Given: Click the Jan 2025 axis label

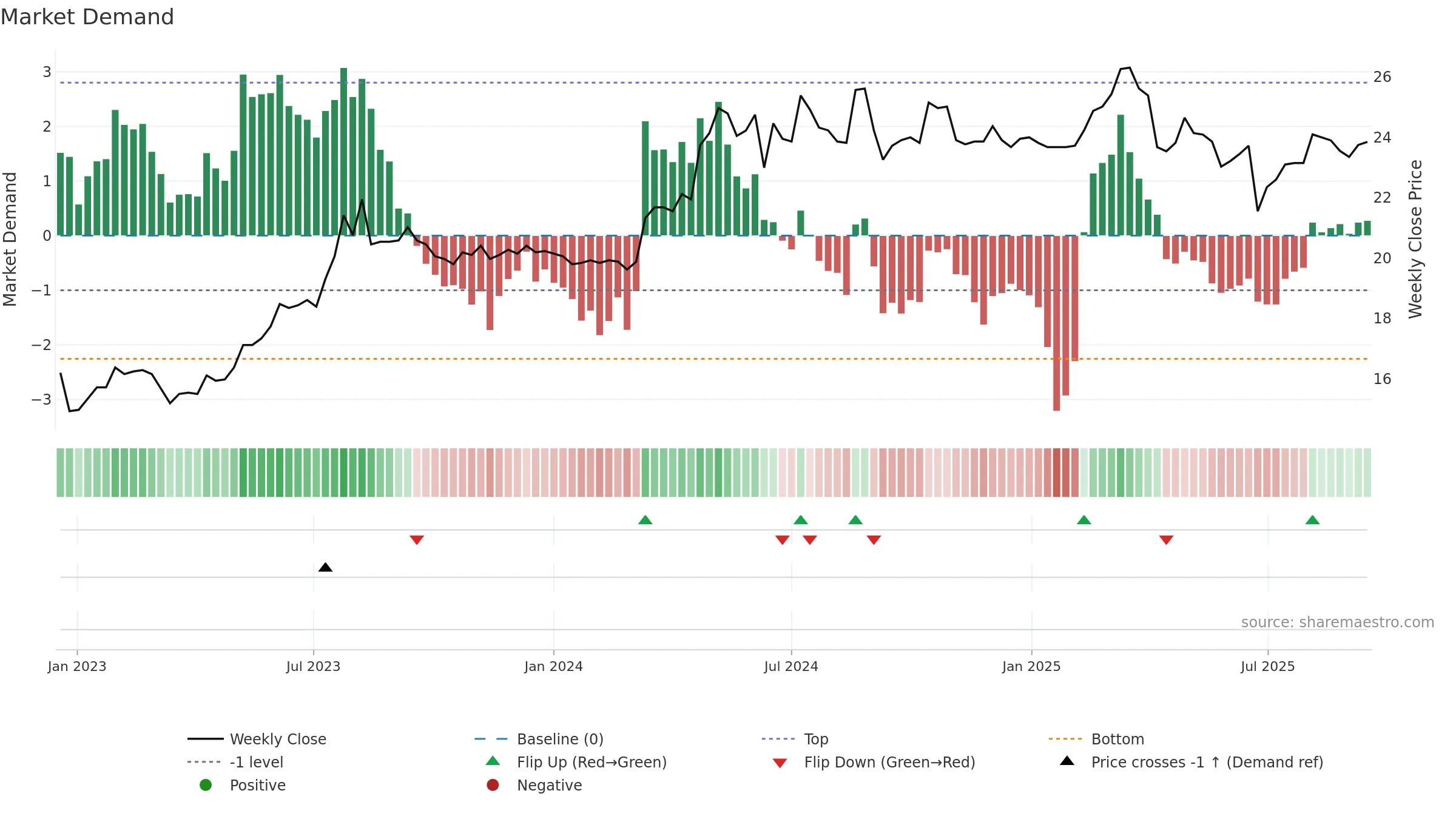Looking at the screenshot, I should tap(1032, 667).
